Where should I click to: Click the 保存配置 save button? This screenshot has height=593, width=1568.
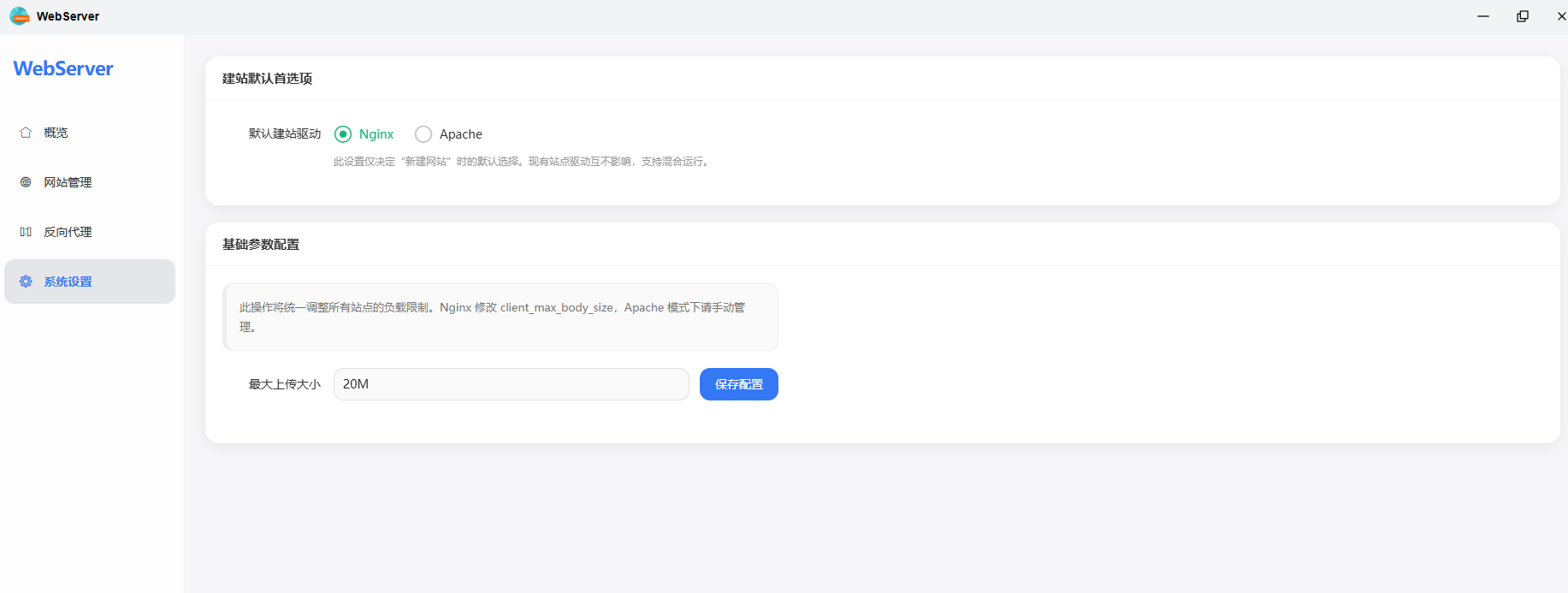point(739,384)
